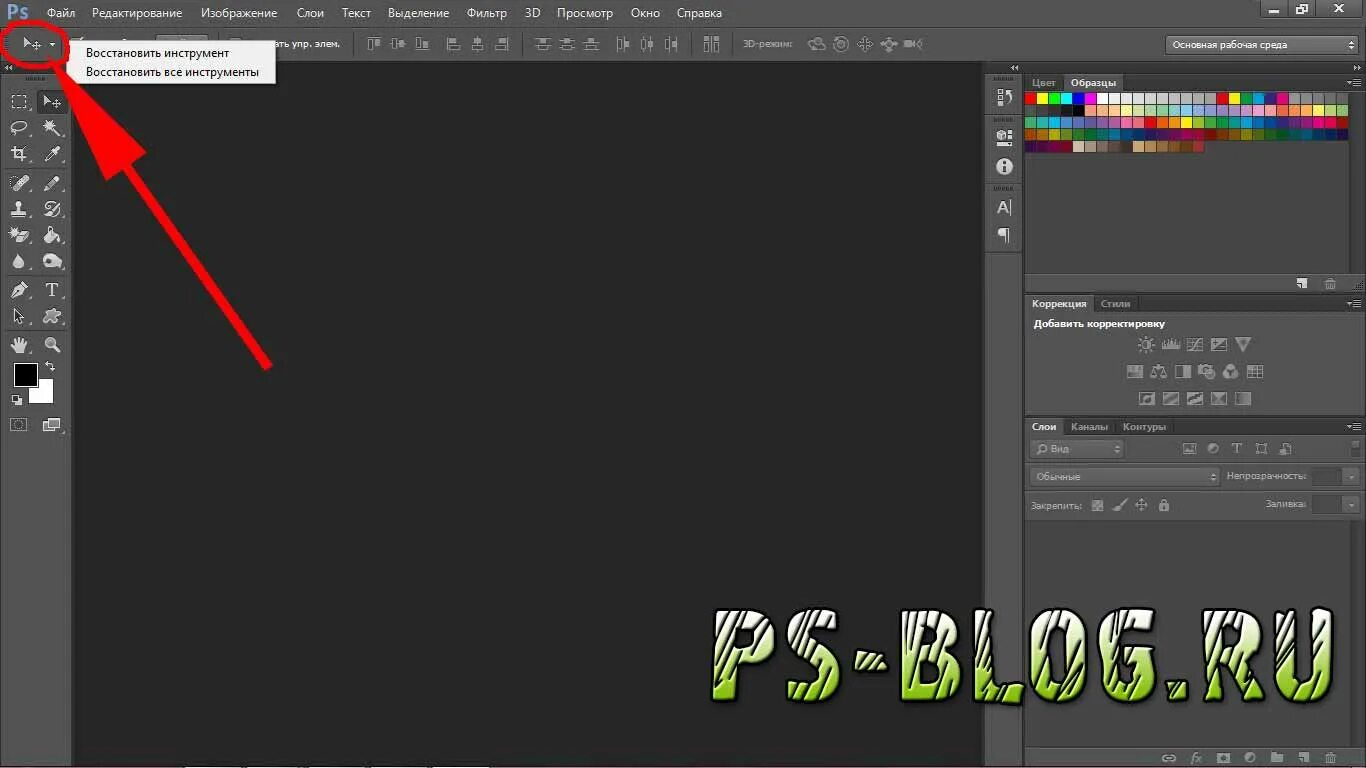
Task: Open the blend mode dropdown 'Обычные'
Action: click(1125, 477)
